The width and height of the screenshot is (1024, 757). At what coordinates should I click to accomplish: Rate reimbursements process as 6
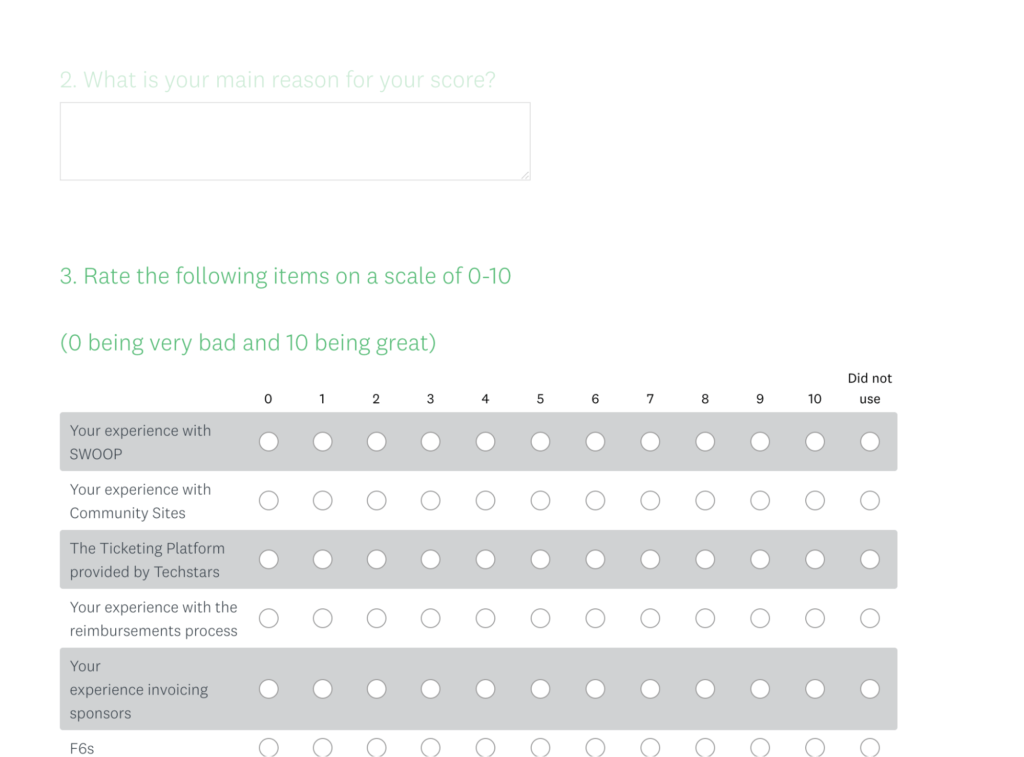pyautogui.click(x=595, y=618)
